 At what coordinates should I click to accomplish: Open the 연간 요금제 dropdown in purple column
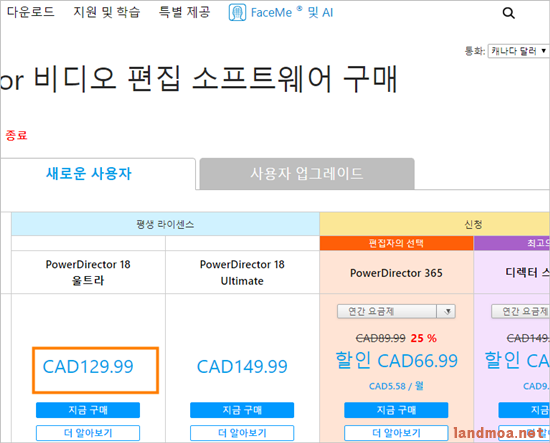521,311
